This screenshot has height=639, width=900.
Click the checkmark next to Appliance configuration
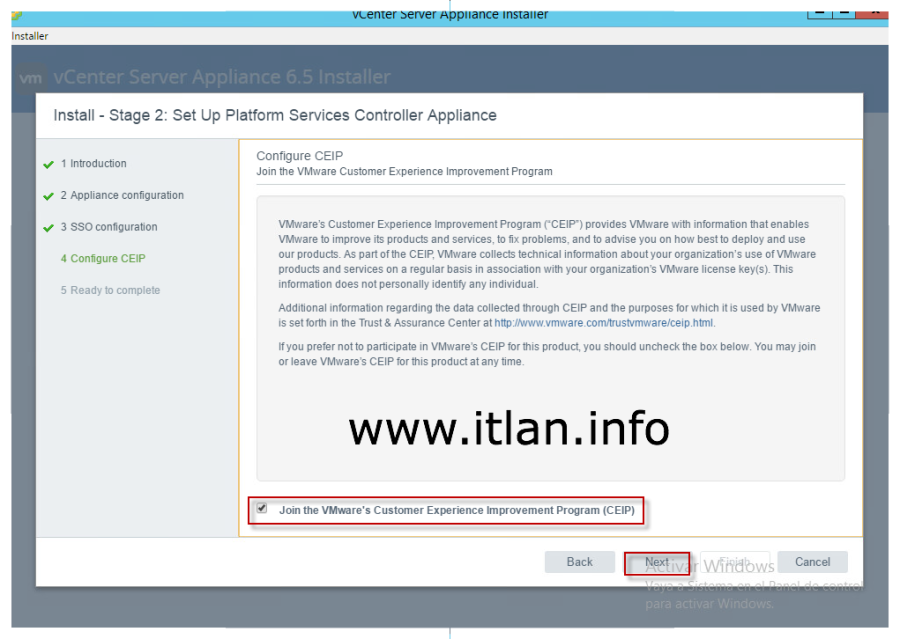48,196
